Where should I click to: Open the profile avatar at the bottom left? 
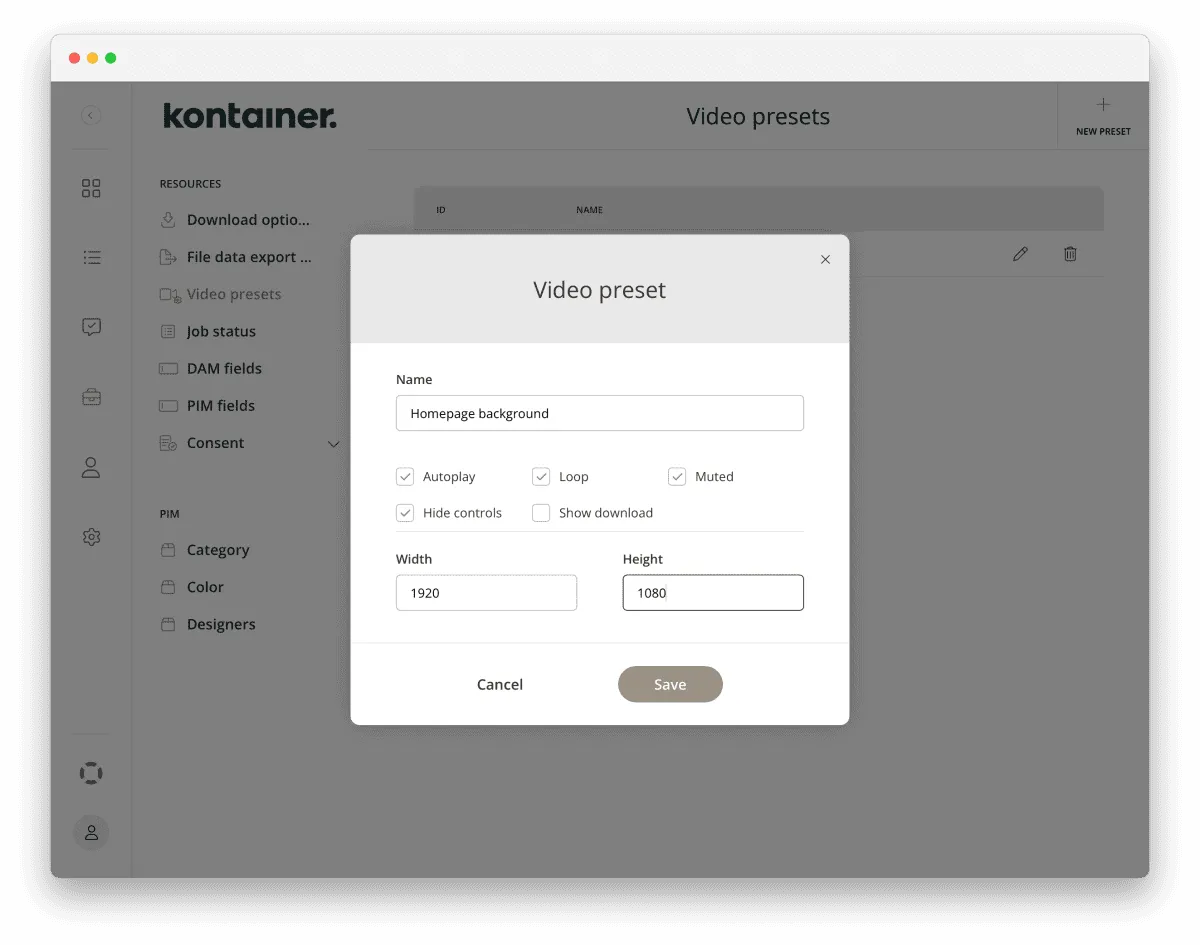(x=91, y=832)
